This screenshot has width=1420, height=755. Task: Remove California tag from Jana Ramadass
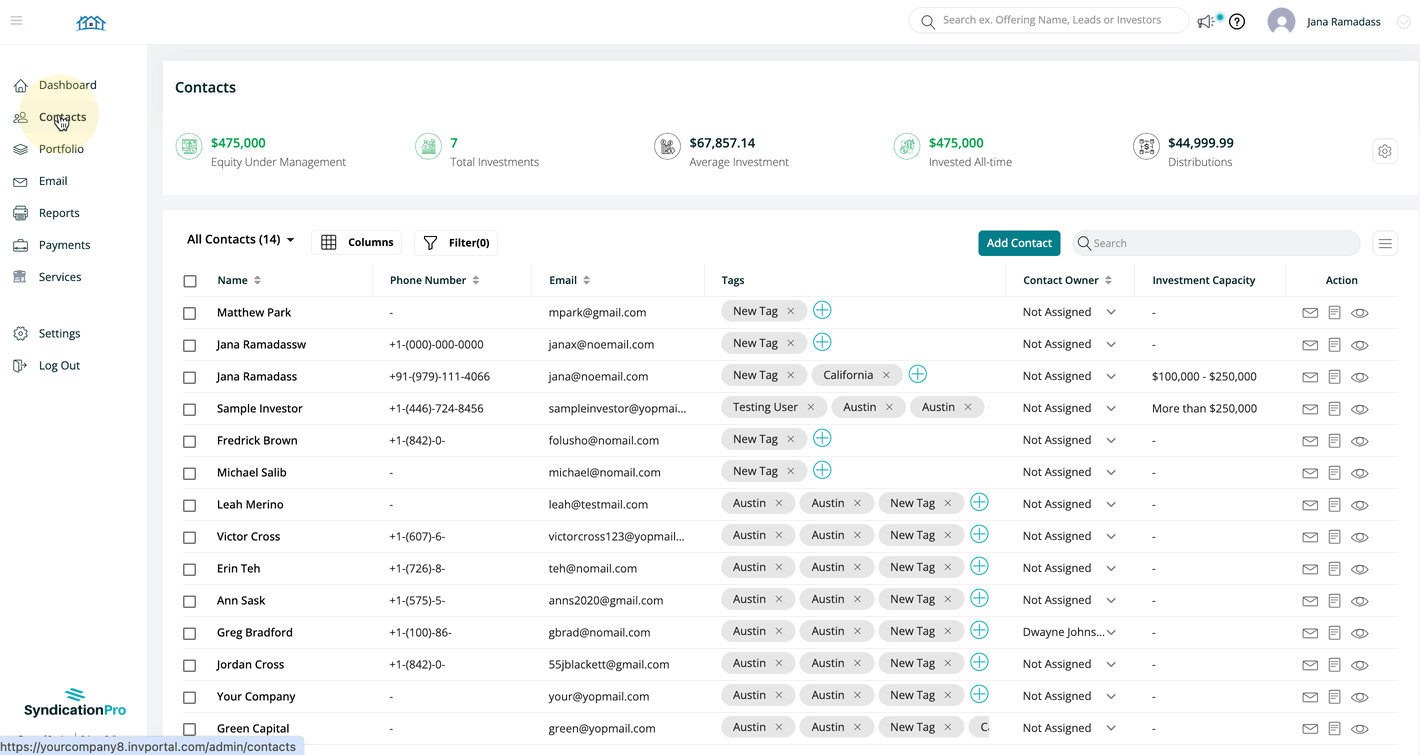click(886, 375)
